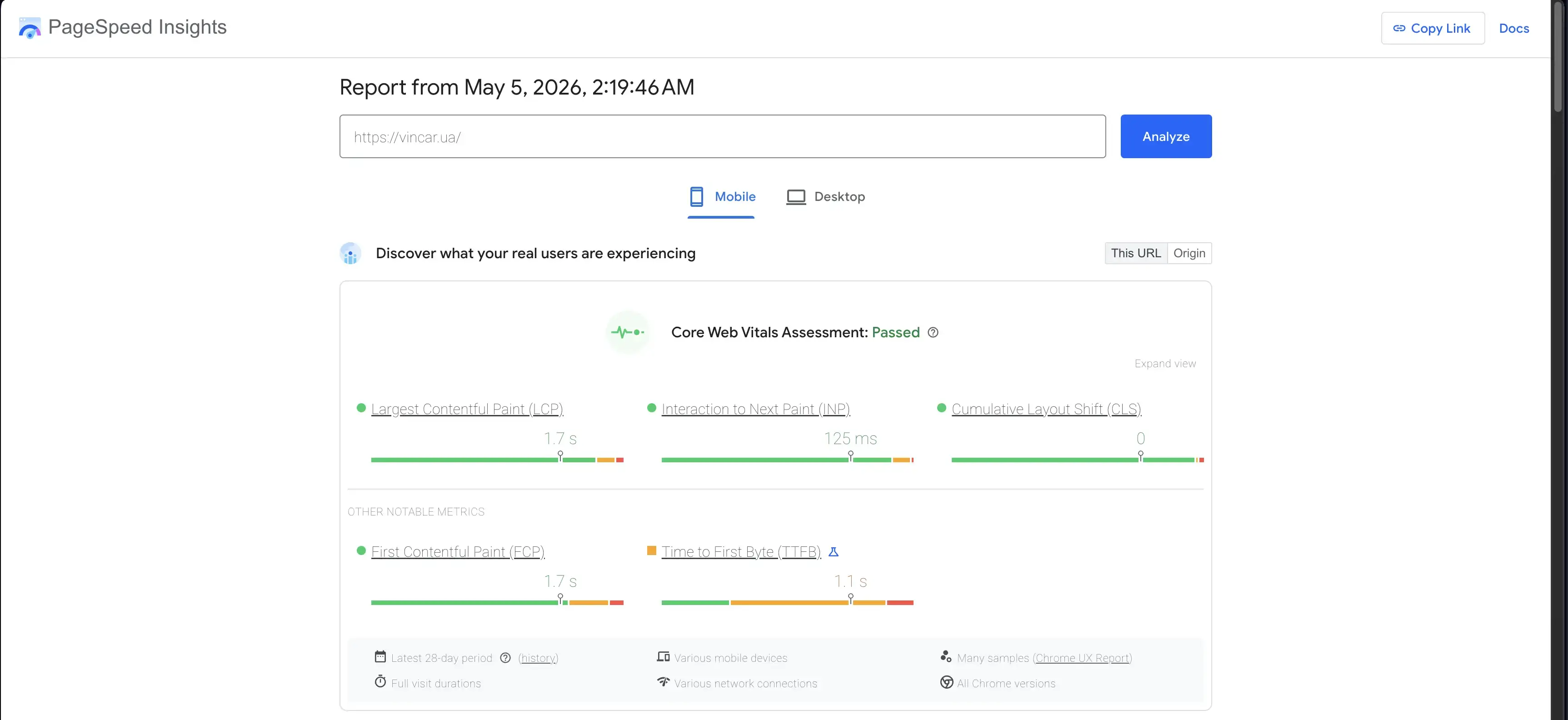Click the calendar icon by Latest 28-day period
The image size is (1568, 720).
380,657
